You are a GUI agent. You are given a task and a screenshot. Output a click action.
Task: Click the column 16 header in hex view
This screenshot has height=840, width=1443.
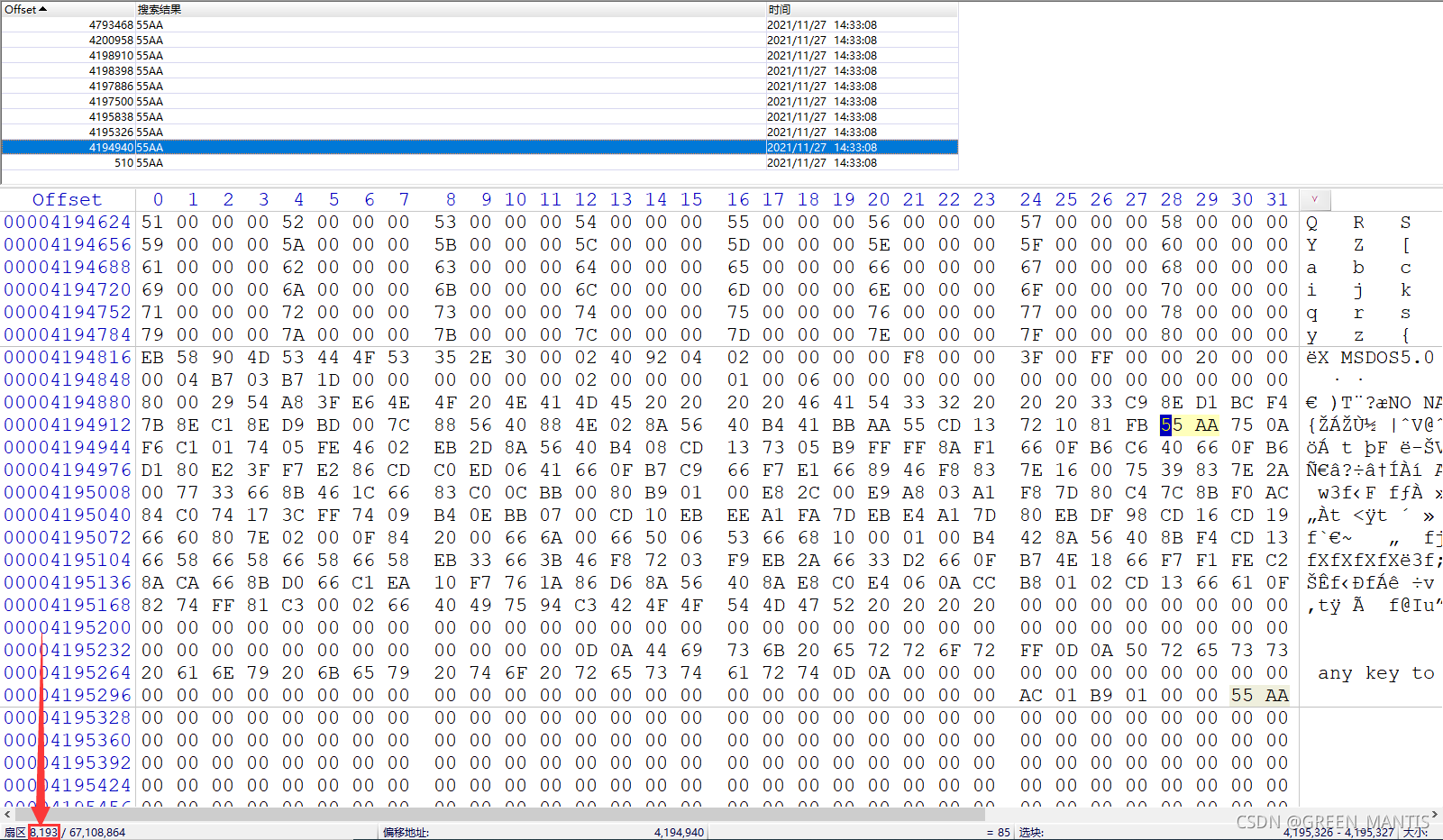pos(738,199)
